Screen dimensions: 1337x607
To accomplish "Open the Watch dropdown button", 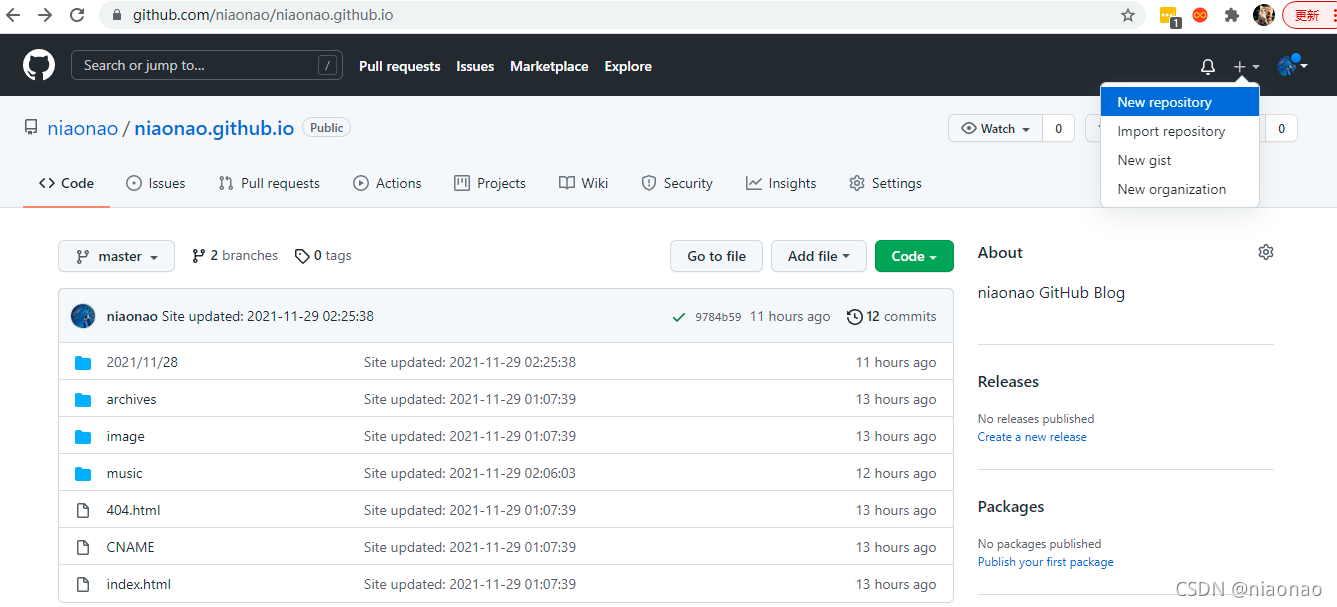I will point(995,128).
